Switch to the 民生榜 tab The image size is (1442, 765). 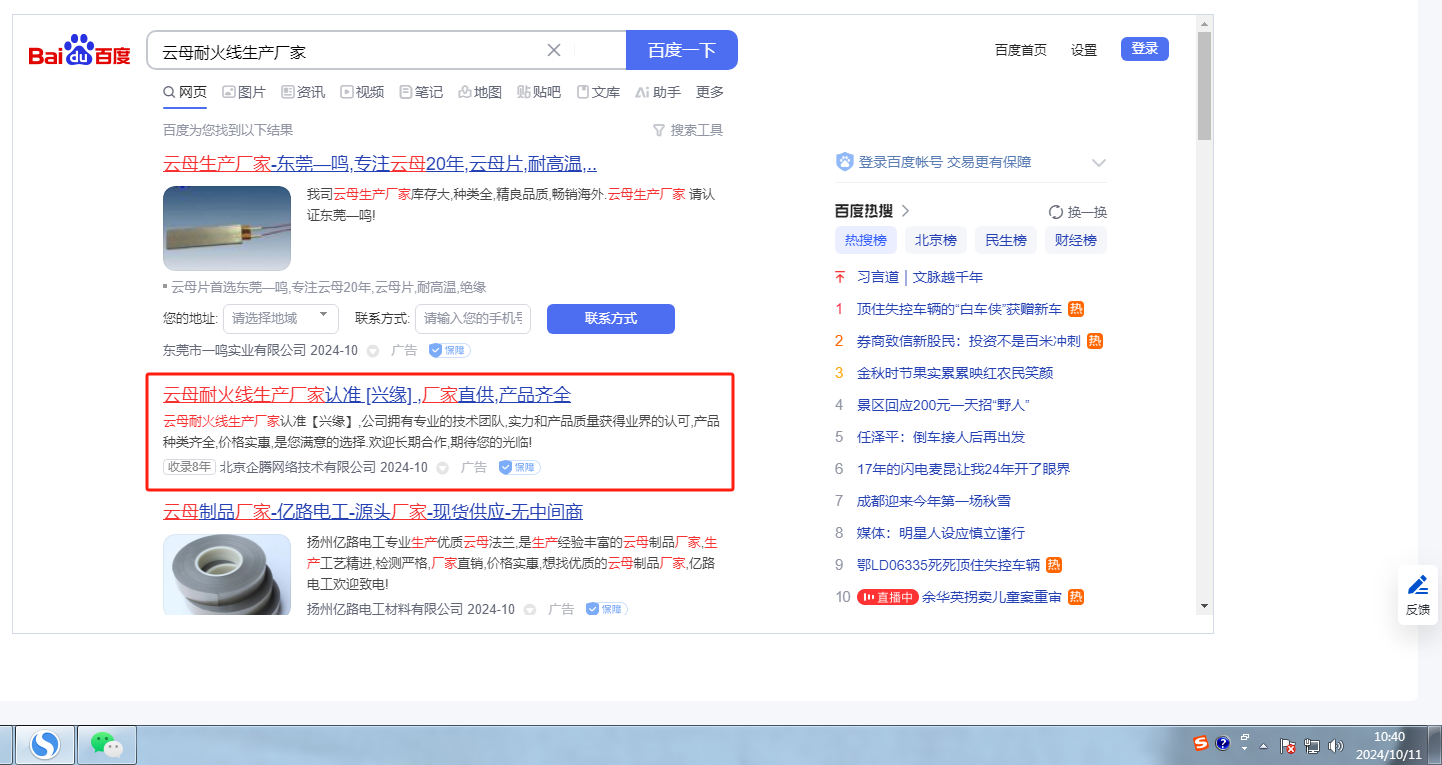(1006, 240)
